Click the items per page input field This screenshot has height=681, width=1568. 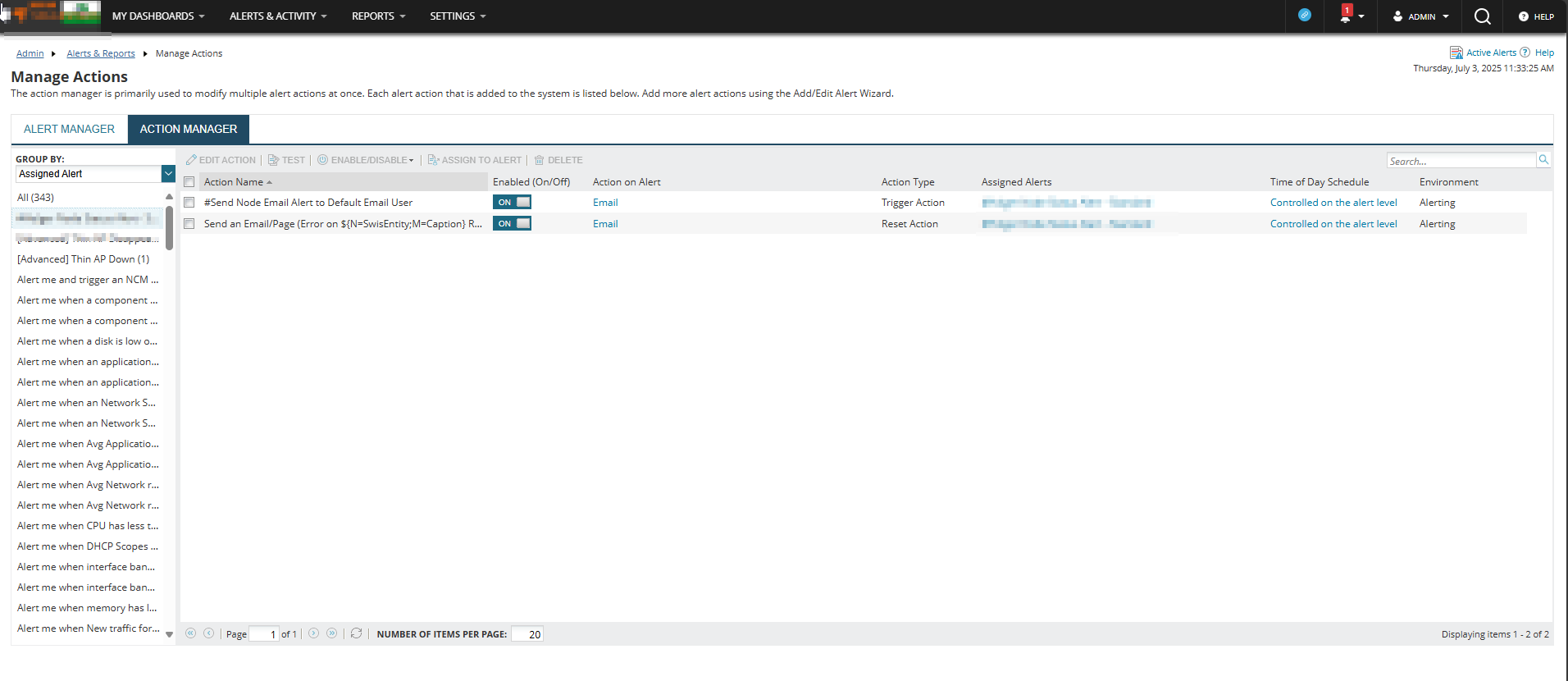click(526, 634)
